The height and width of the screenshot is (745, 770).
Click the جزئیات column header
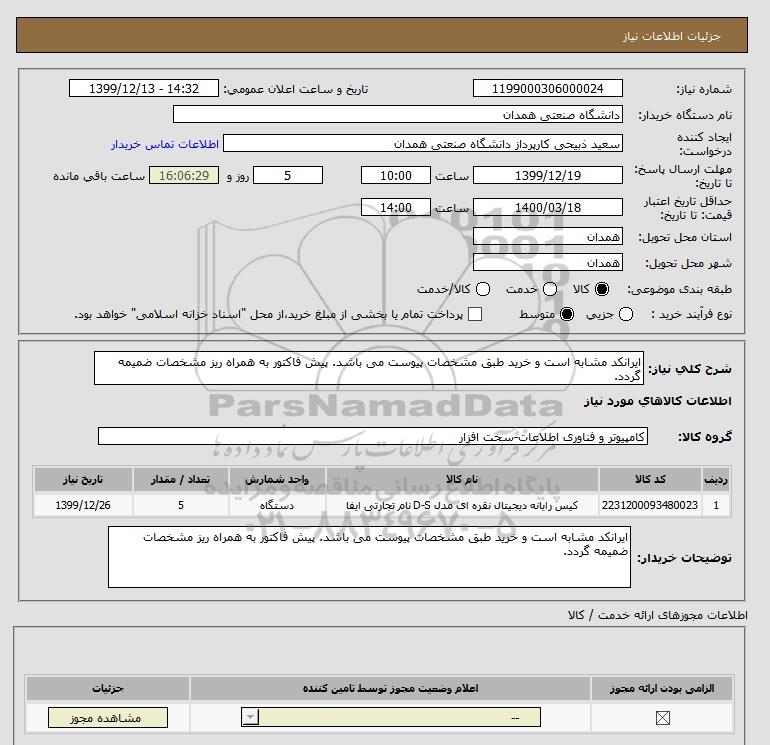[x=108, y=689]
